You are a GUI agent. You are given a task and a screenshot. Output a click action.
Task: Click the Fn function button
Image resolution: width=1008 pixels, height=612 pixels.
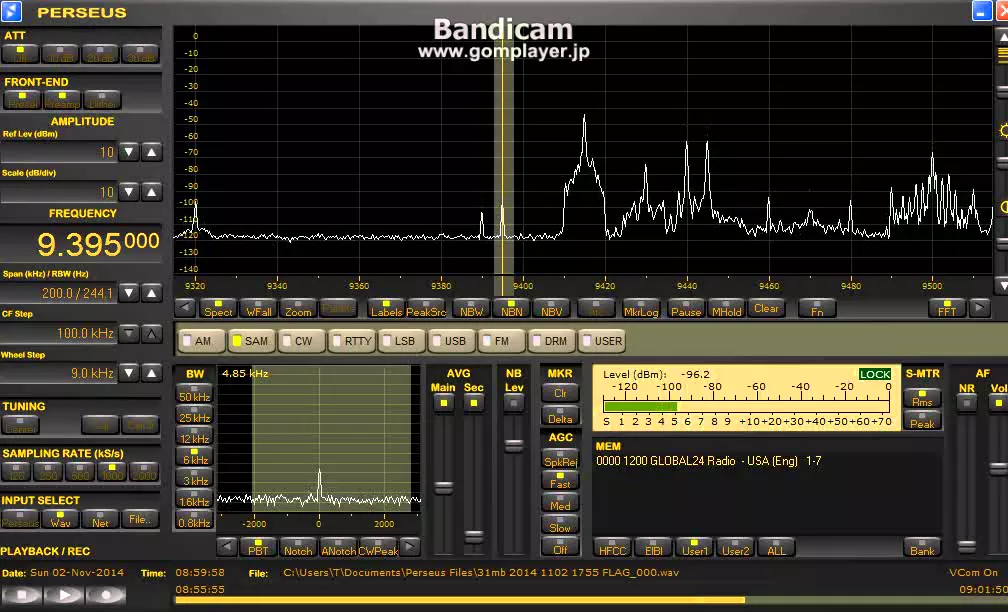817,309
